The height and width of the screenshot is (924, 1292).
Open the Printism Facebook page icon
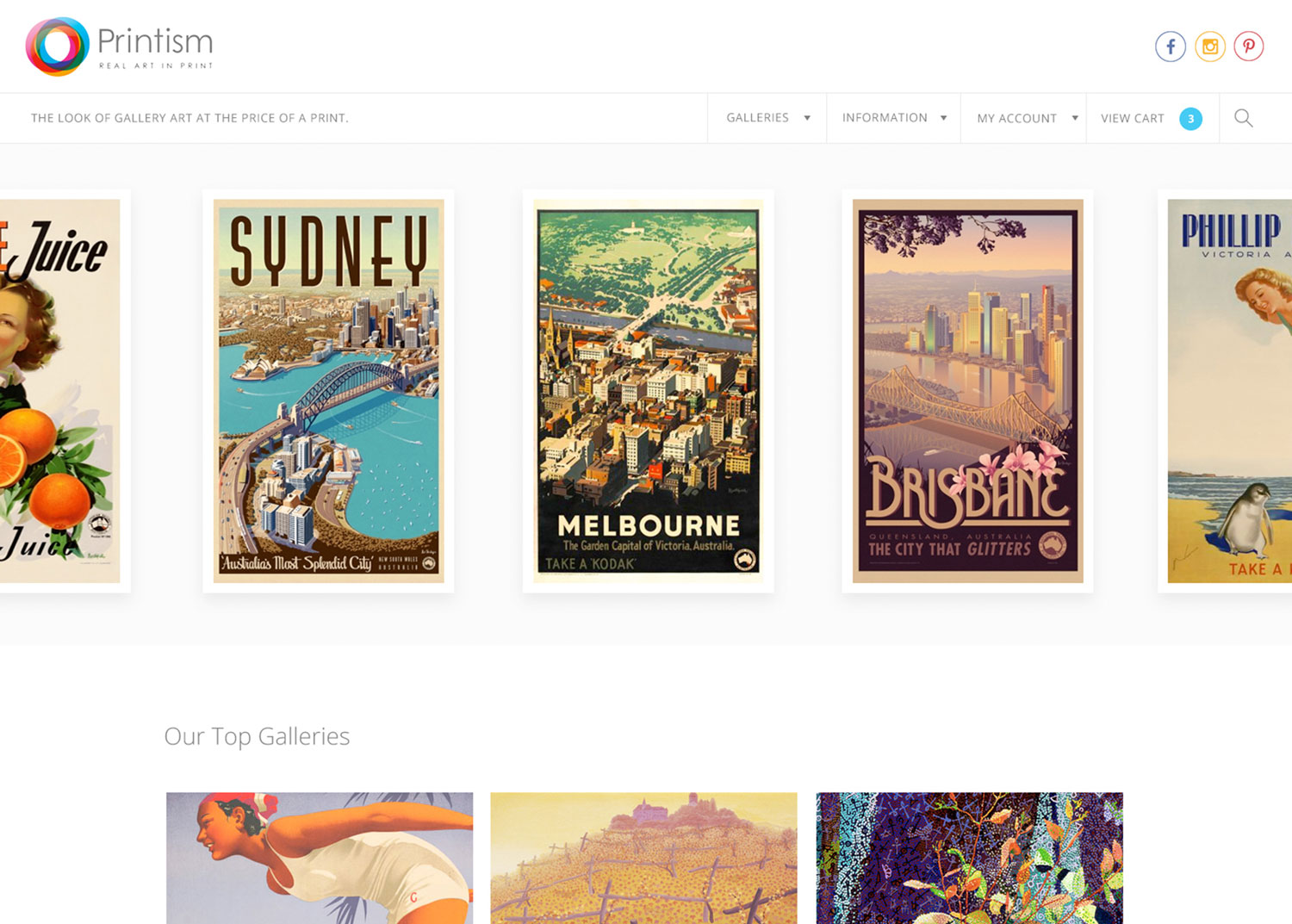(x=1170, y=47)
